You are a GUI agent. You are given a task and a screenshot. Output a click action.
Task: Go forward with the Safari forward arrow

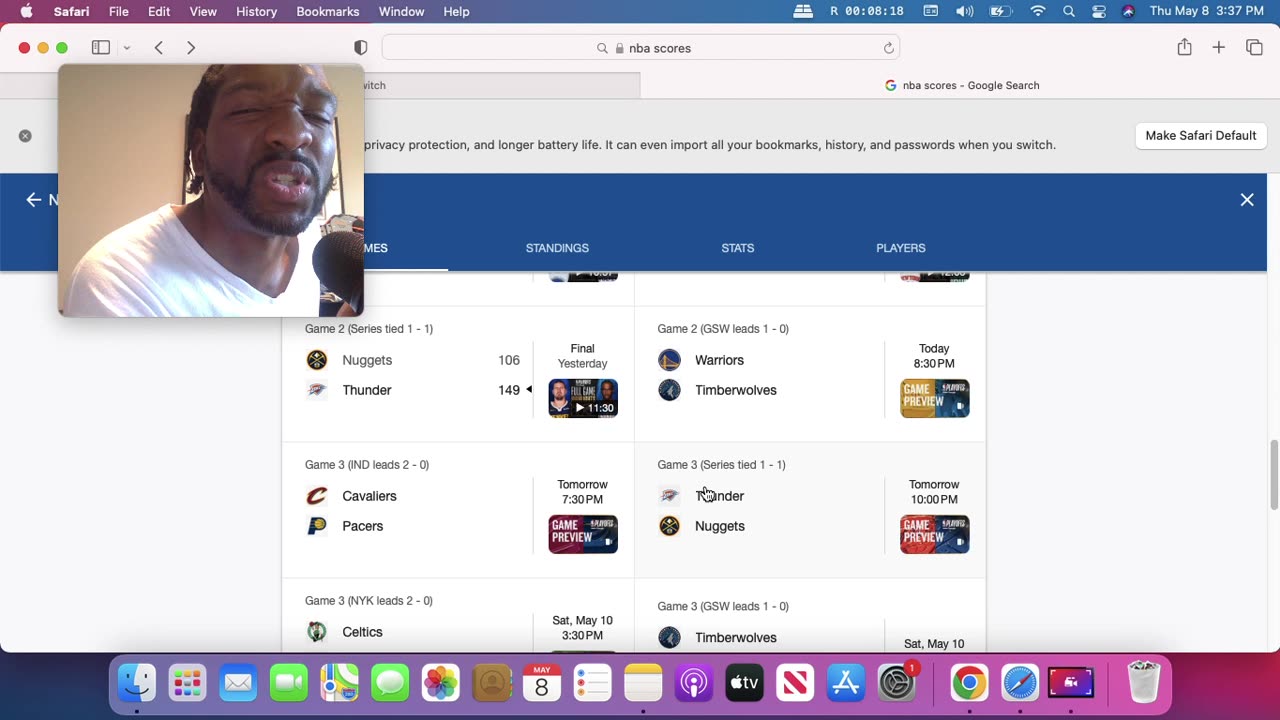pos(190,47)
